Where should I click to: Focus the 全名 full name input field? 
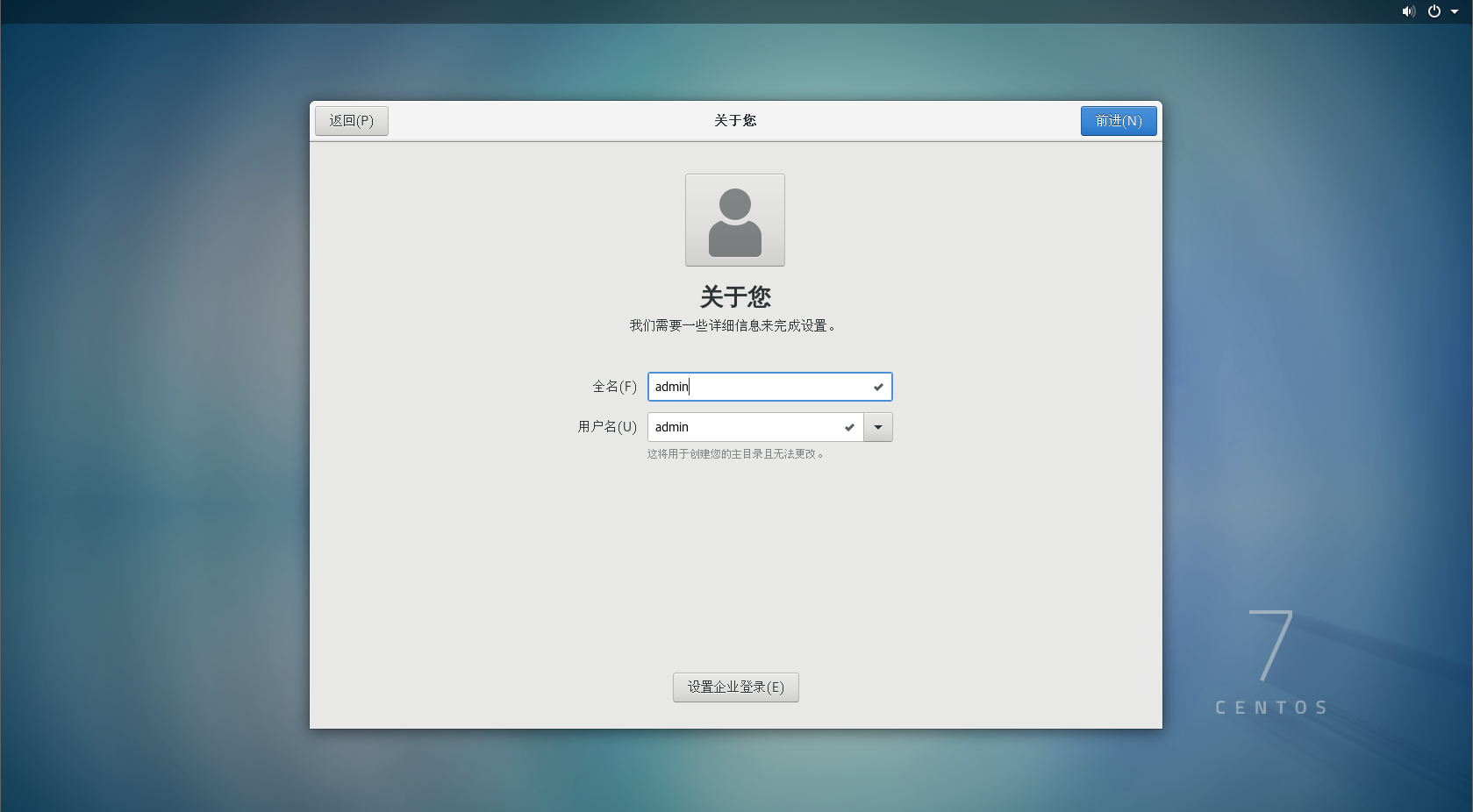click(759, 387)
